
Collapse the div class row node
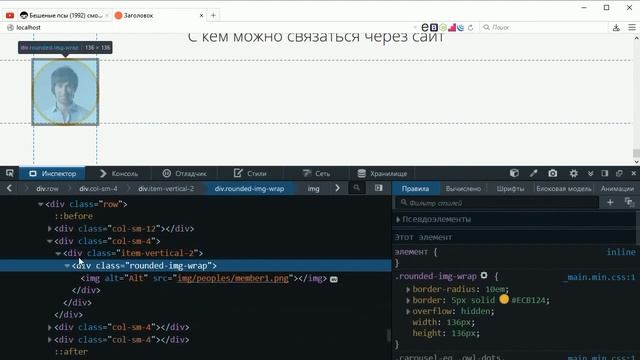pyautogui.click(x=40, y=204)
